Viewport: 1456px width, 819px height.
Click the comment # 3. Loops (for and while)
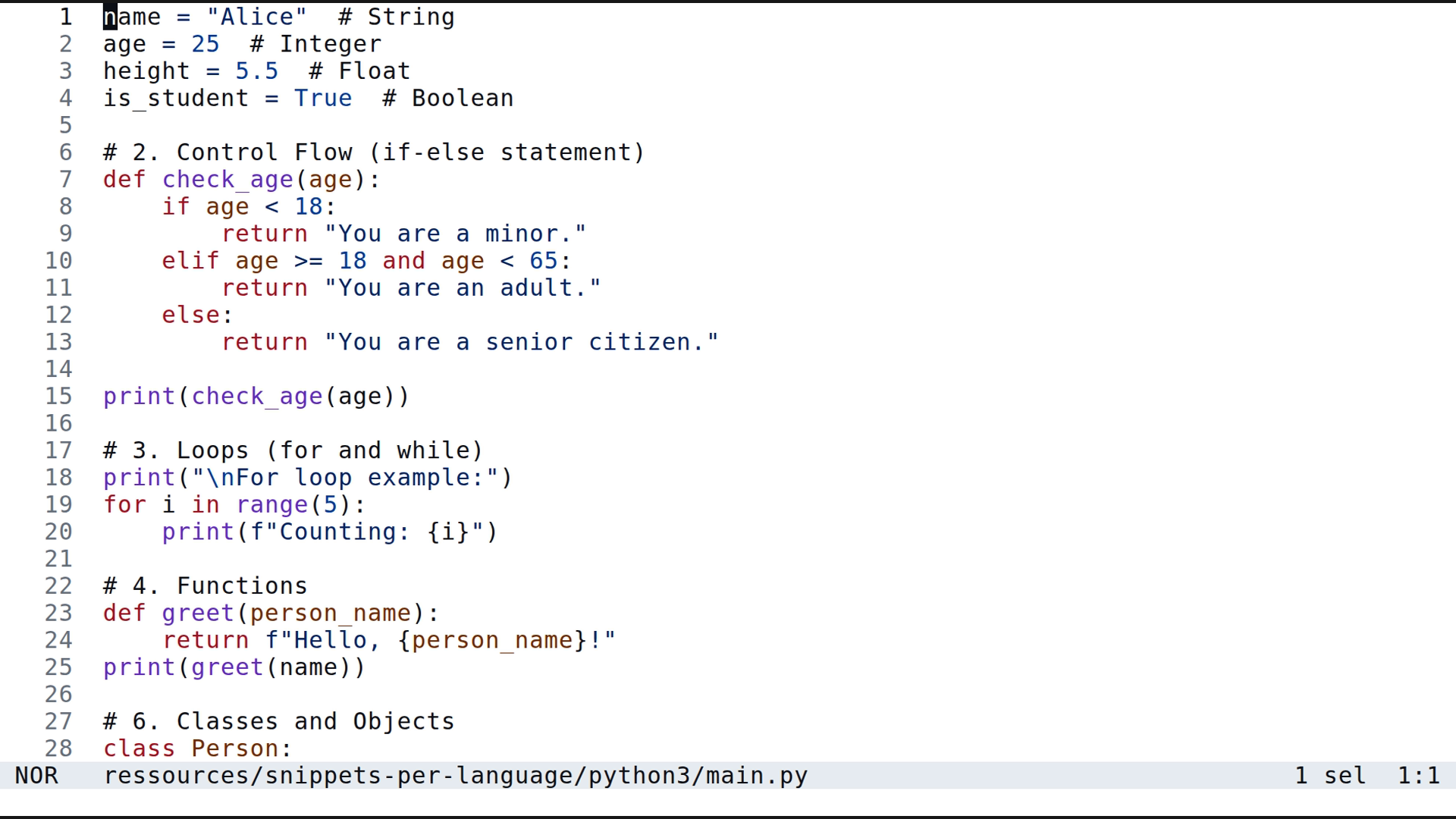(292, 450)
